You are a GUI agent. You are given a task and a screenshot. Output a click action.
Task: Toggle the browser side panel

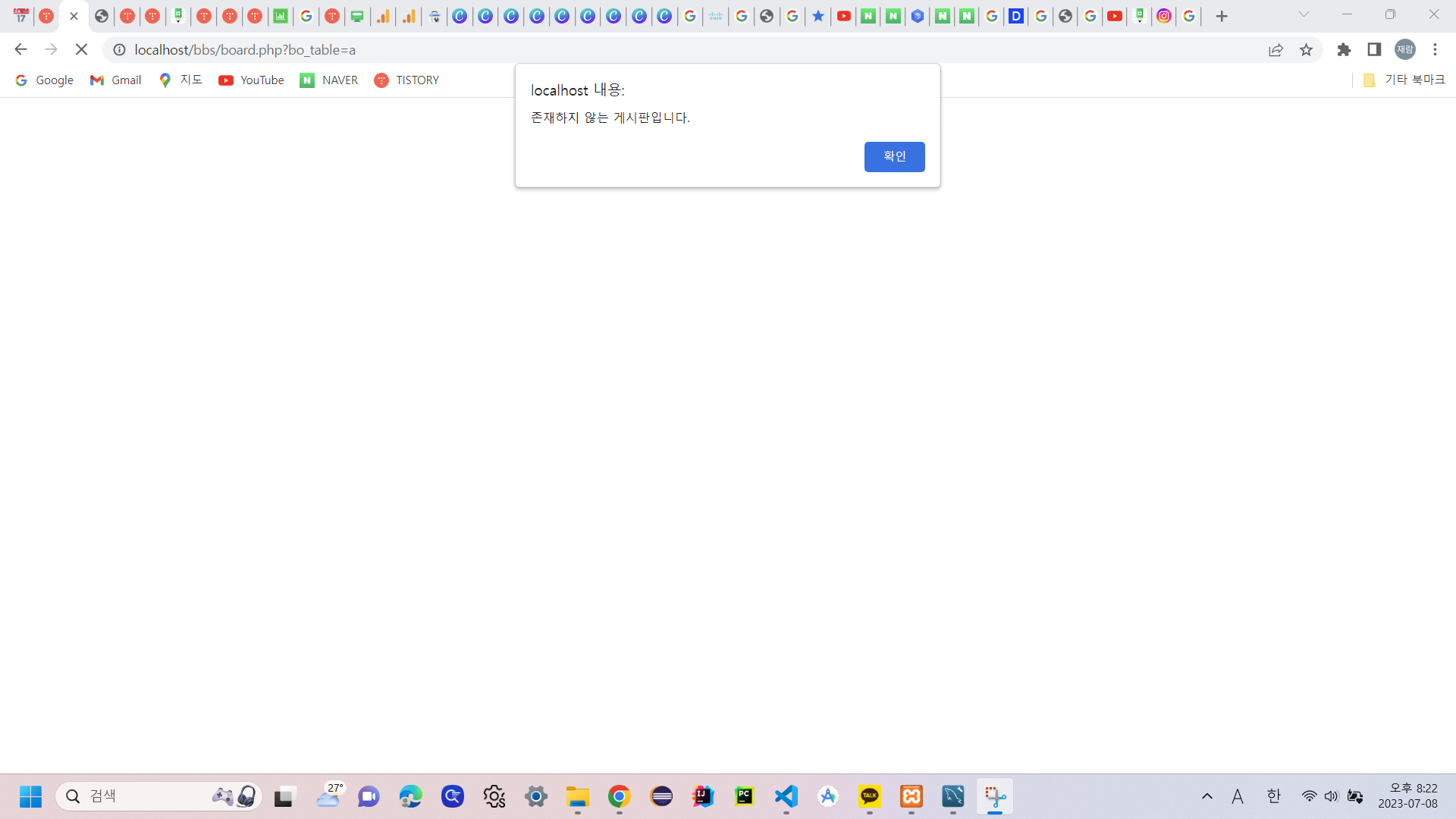[x=1374, y=50]
